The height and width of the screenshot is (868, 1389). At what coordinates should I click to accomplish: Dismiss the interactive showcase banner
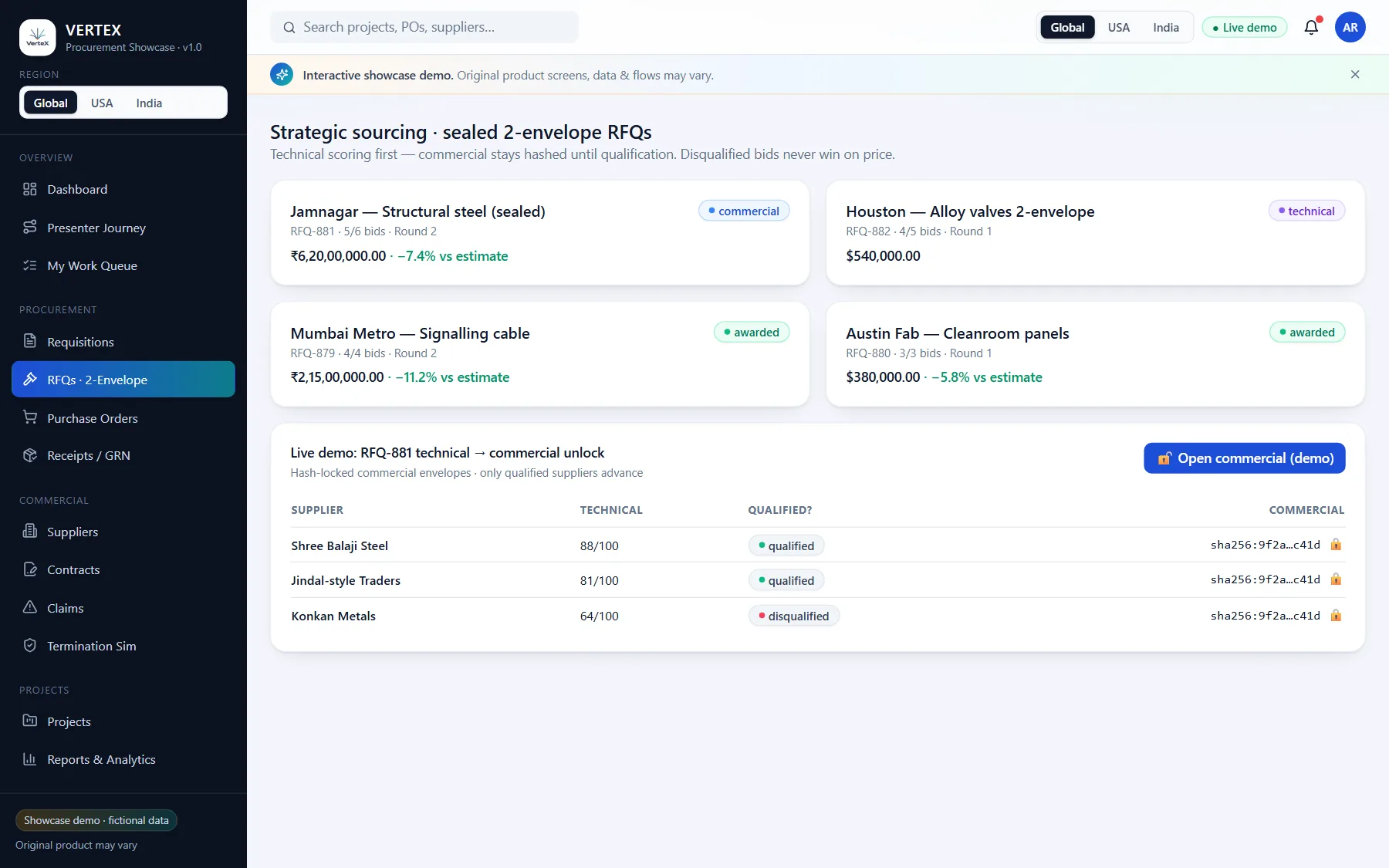point(1355,75)
